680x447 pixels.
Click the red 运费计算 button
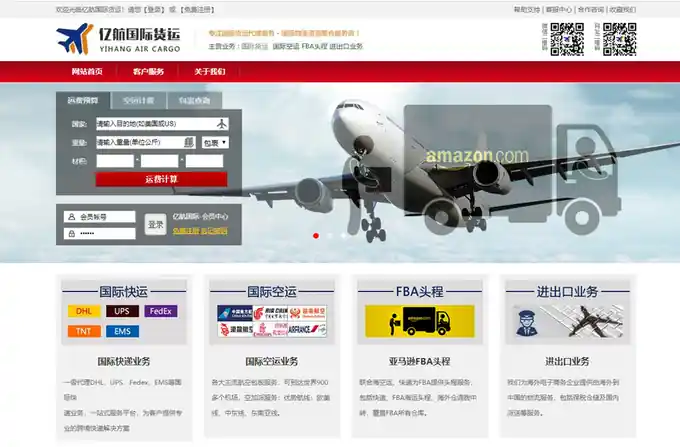(161, 179)
